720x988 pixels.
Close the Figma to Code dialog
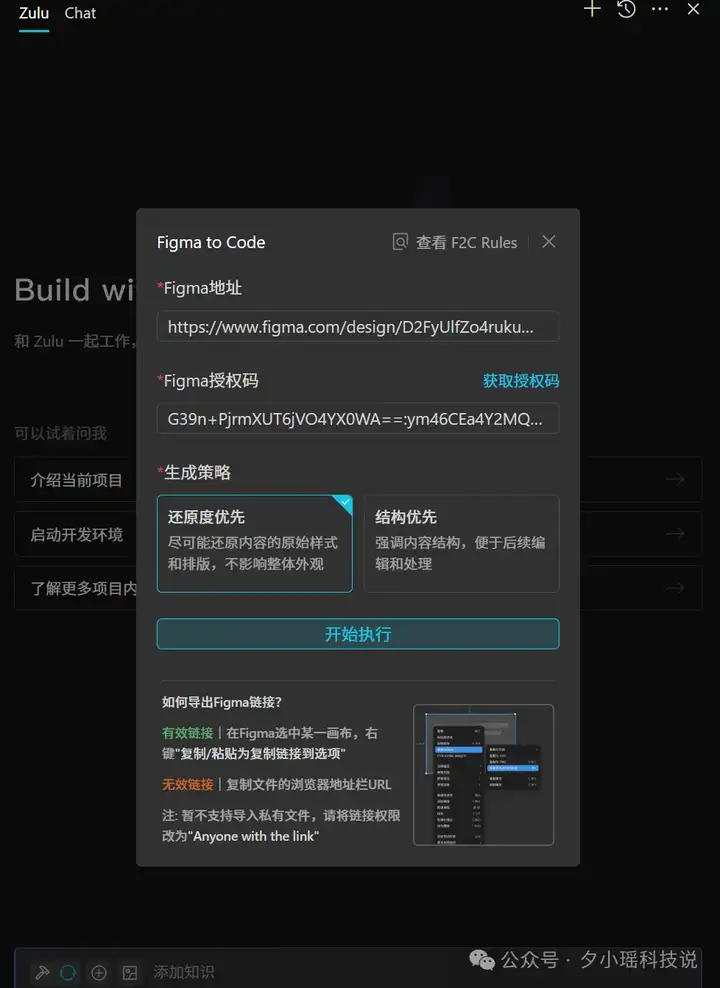click(x=549, y=242)
